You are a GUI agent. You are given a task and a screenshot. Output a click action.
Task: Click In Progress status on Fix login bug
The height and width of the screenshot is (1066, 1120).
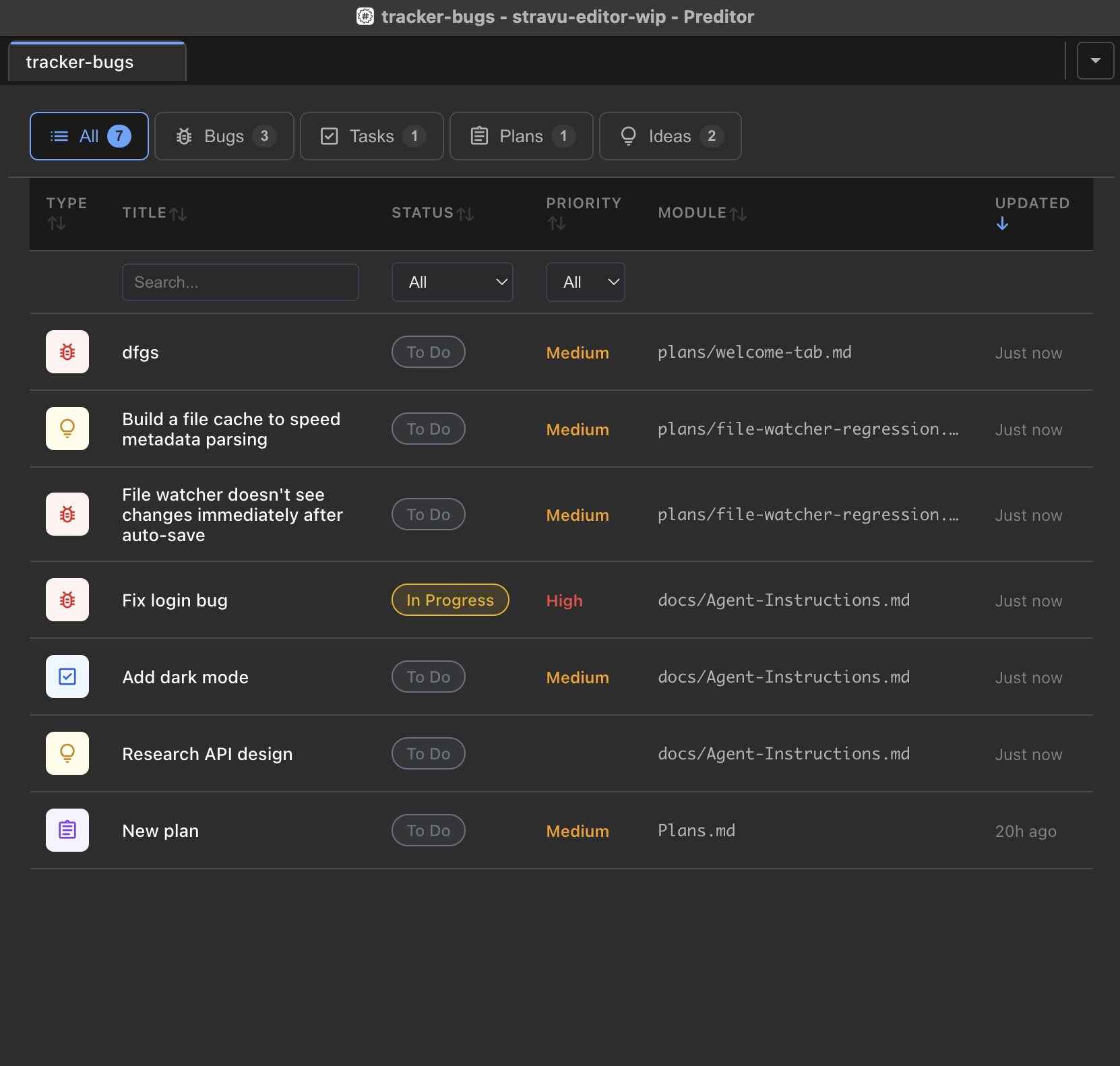[450, 600]
